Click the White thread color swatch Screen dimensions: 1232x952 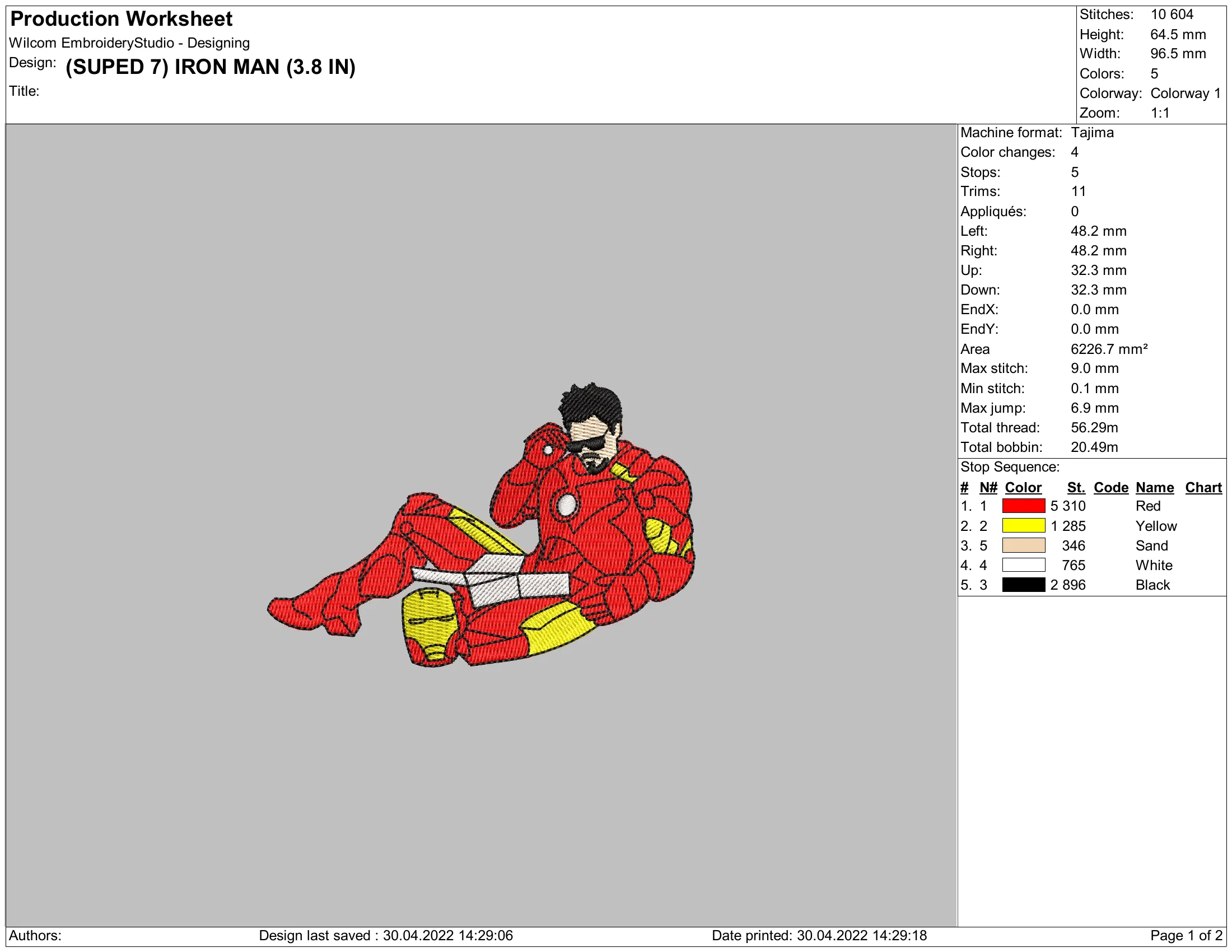pyautogui.click(x=1023, y=565)
